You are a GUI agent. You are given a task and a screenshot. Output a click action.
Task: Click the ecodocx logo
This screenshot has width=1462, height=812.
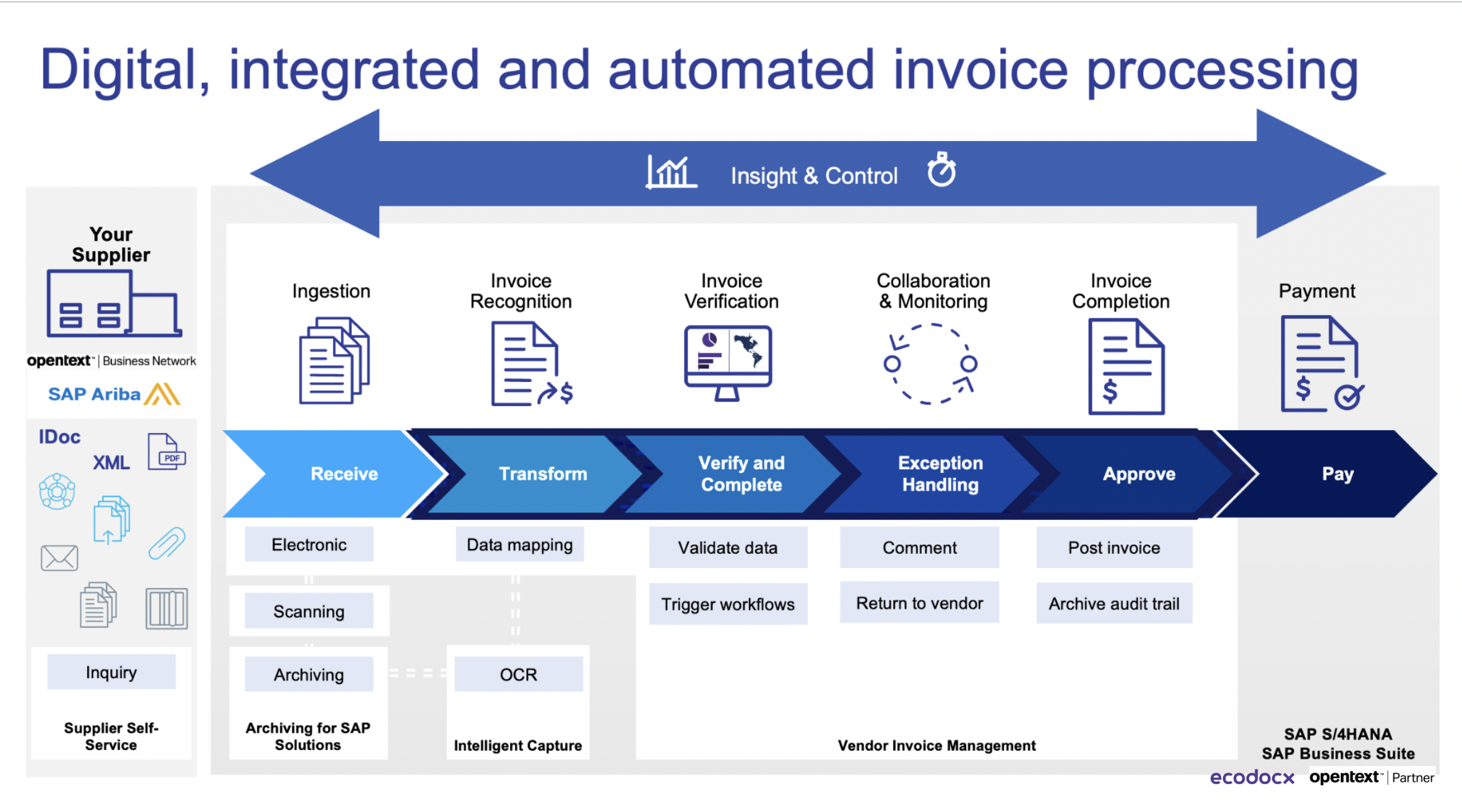click(x=1252, y=777)
